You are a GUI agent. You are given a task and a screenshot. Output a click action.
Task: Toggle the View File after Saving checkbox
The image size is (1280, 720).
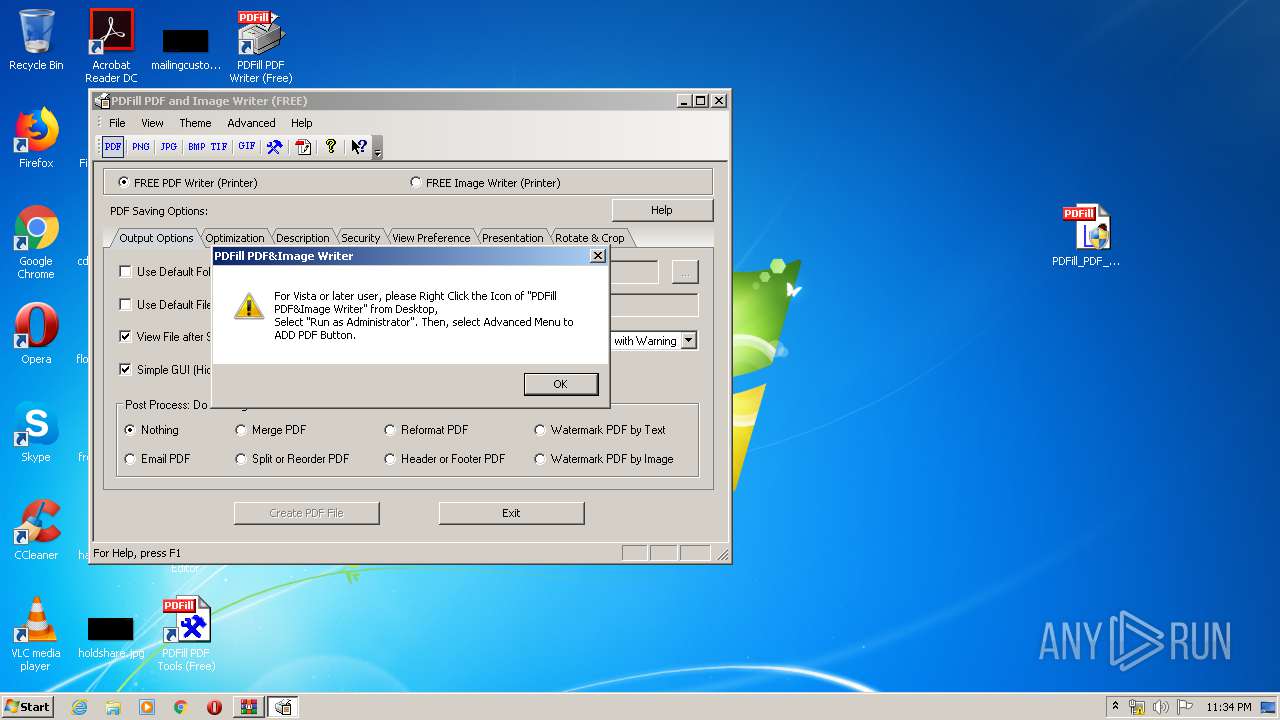coord(125,336)
